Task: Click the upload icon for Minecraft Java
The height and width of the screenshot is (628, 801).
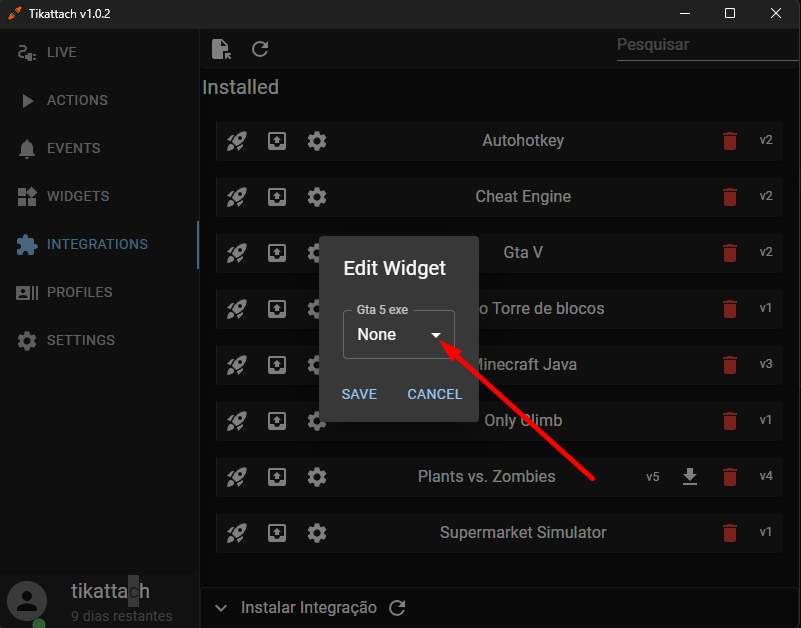Action: coord(277,365)
